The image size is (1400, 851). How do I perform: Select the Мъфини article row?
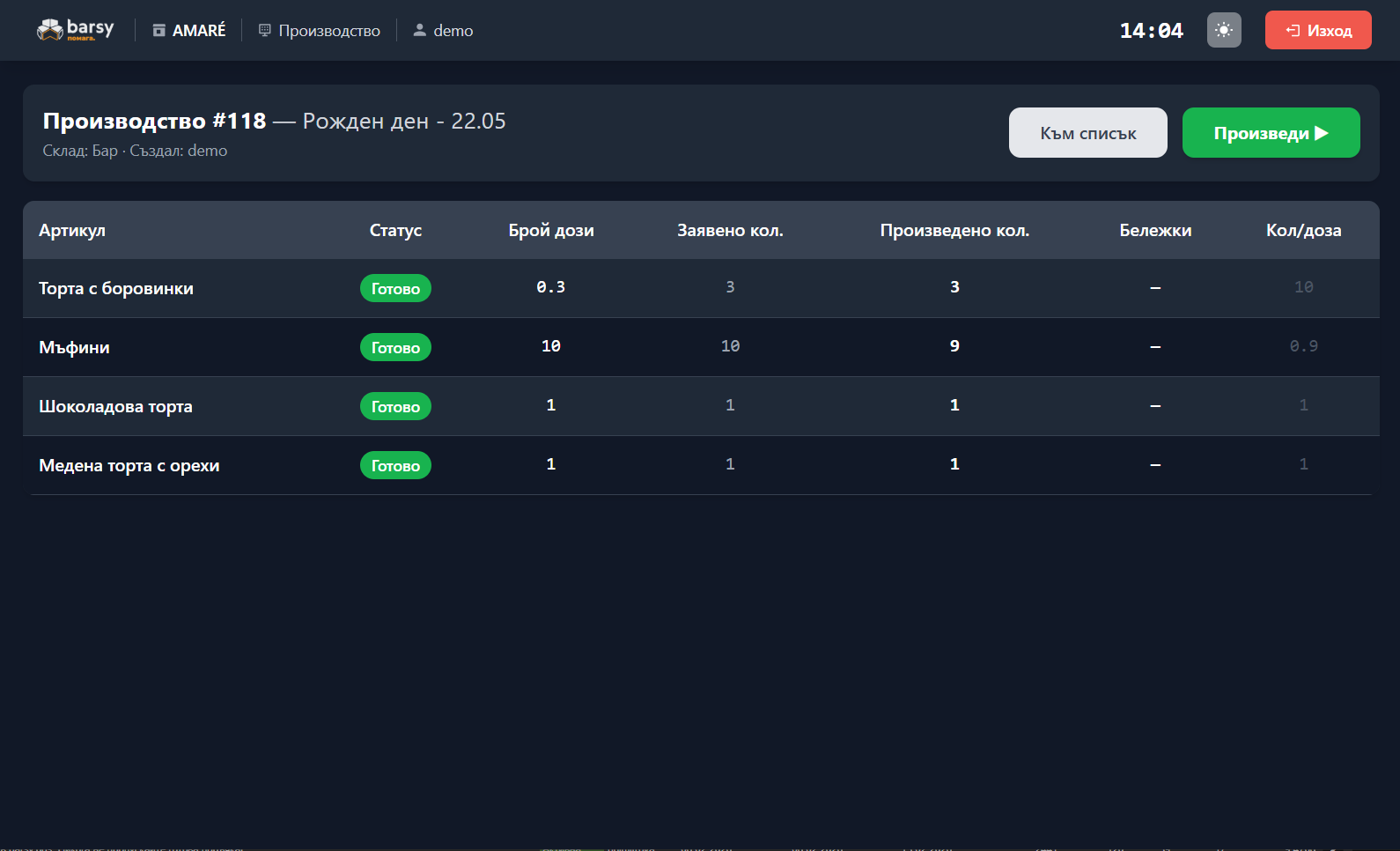point(701,347)
